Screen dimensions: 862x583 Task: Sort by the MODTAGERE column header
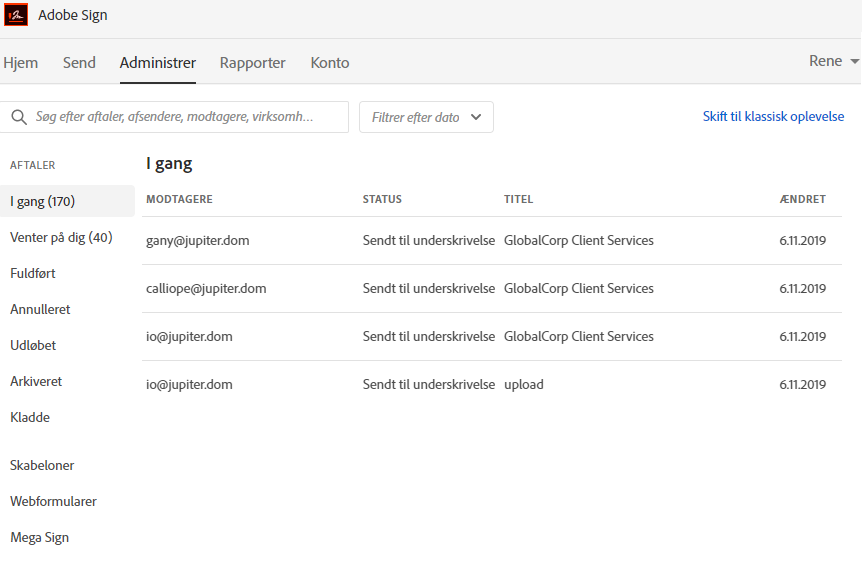point(179,199)
